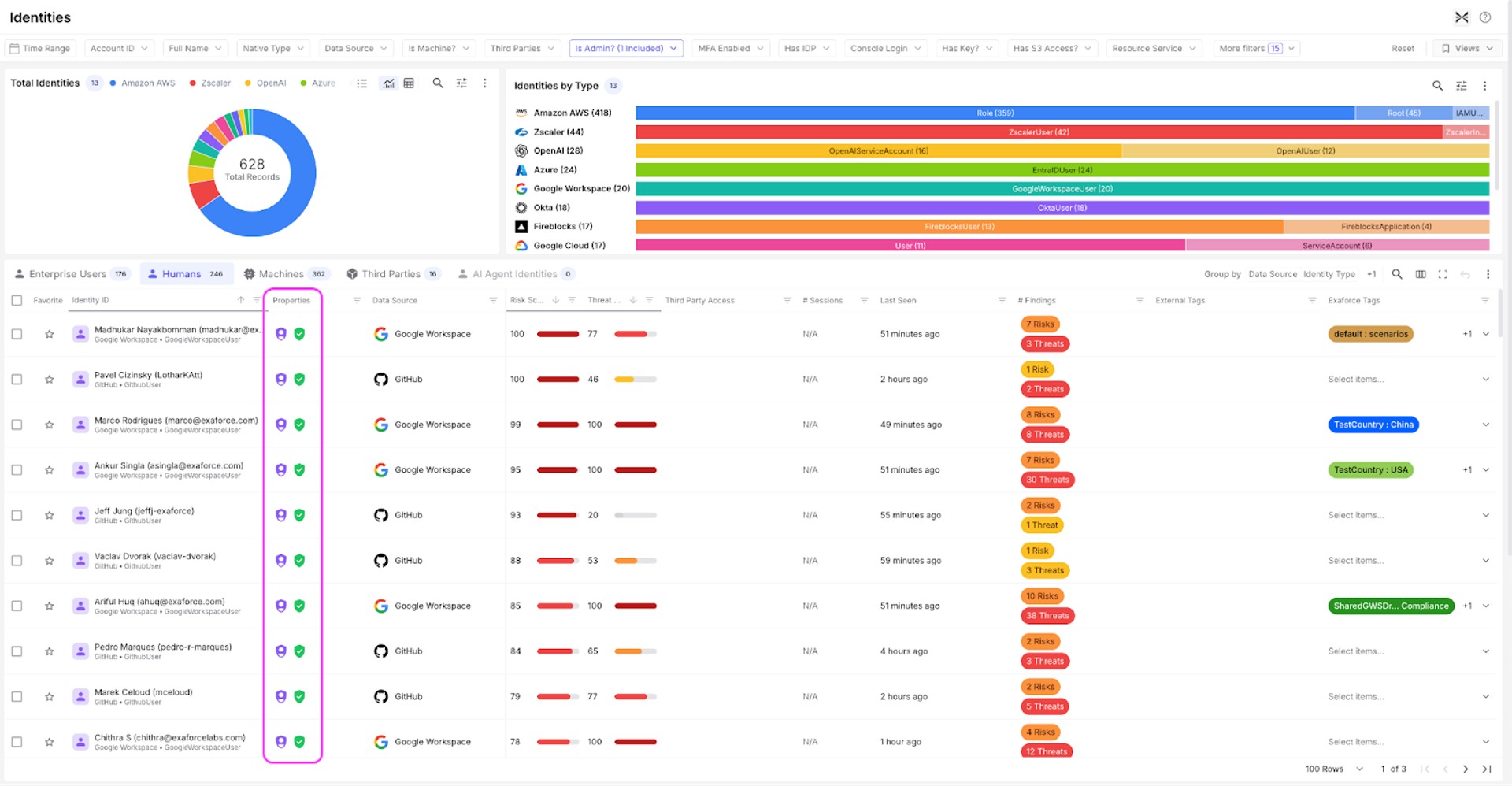The height and width of the screenshot is (786, 1512).
Task: Click the ZscalerUser (42) red bar
Action: pyautogui.click(x=1039, y=132)
